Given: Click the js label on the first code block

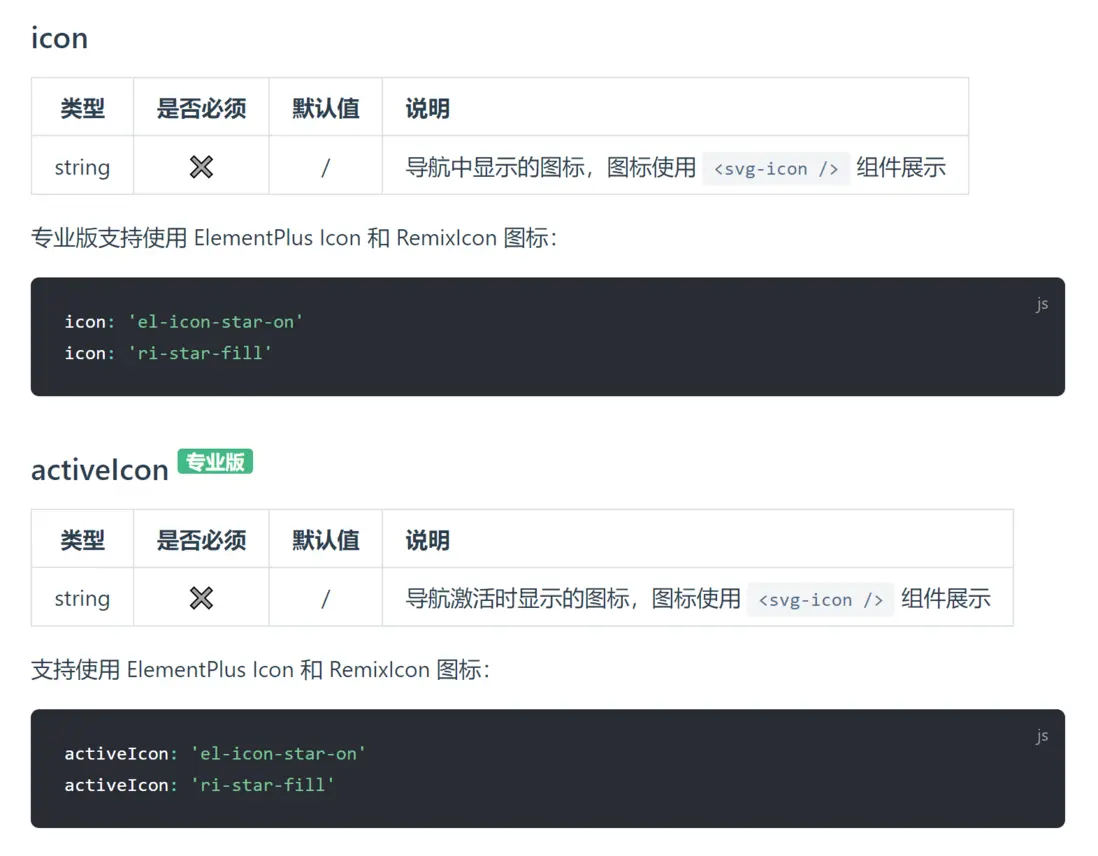Looking at the screenshot, I should click(1041, 304).
